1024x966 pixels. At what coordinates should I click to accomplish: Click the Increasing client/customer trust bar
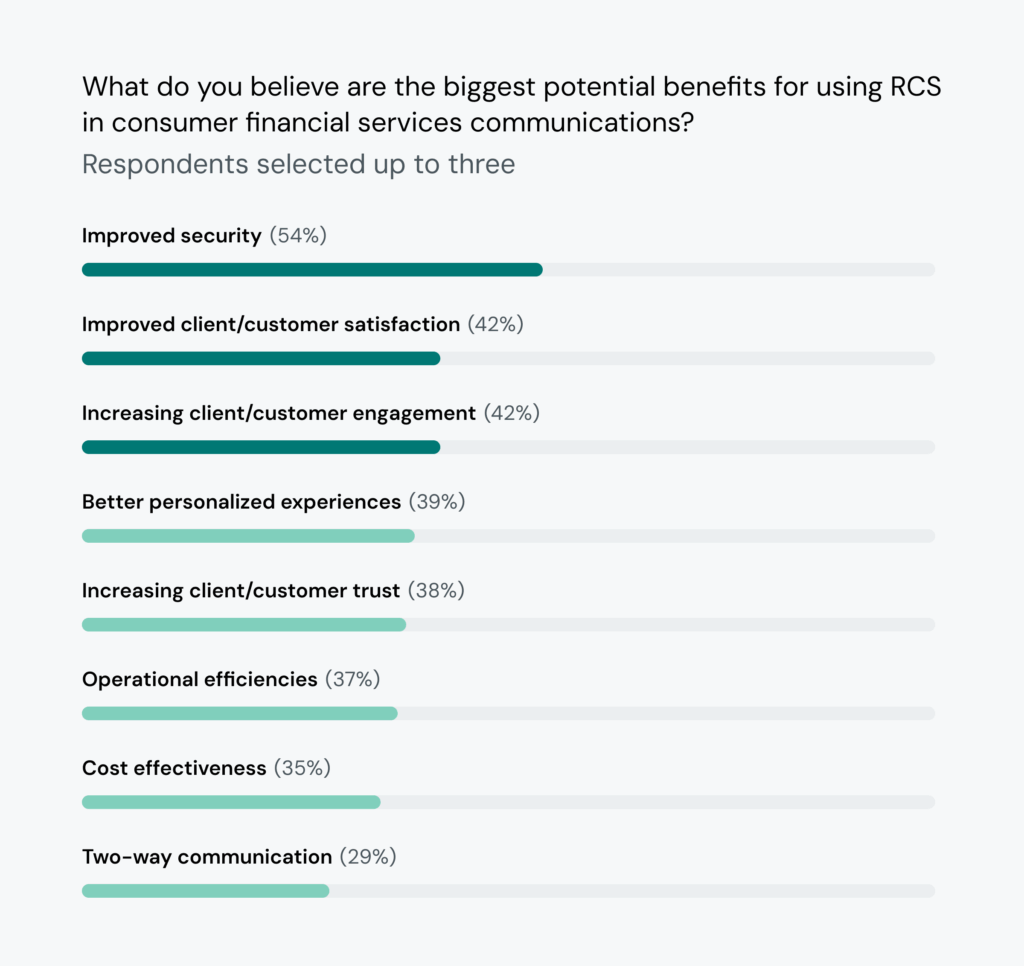508,625
